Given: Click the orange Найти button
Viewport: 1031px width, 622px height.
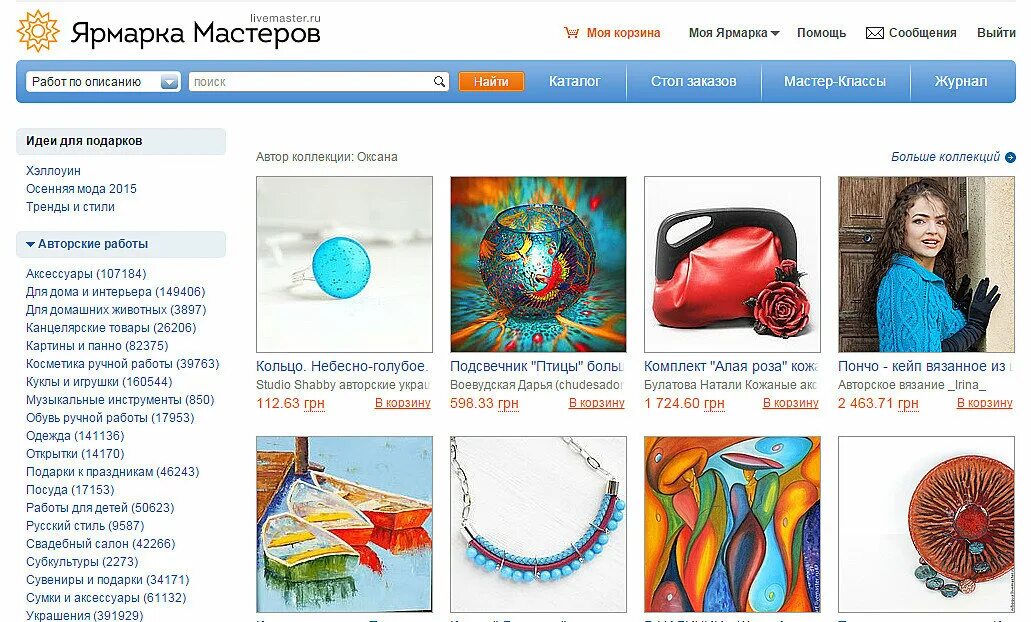Looking at the screenshot, I should 491,82.
